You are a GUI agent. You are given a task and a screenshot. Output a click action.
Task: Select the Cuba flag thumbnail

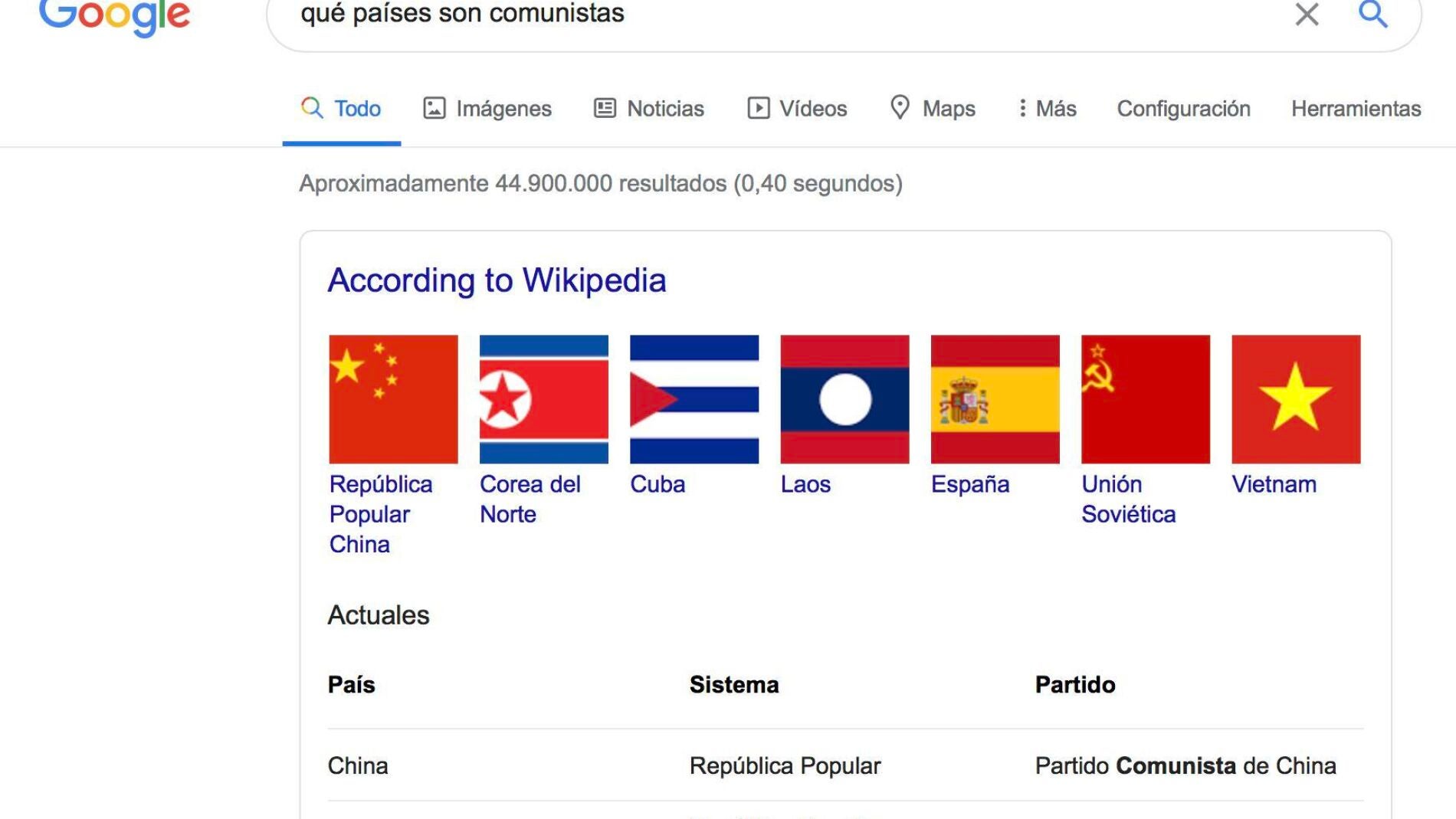[694, 399]
